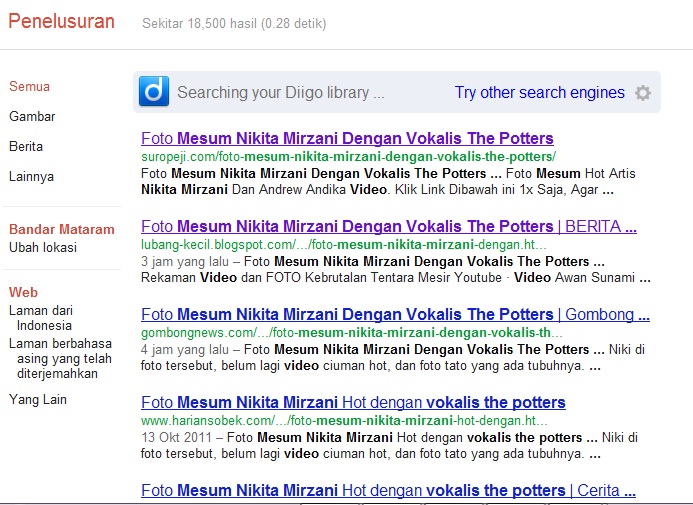Click the www.hariansobek.com URL text
This screenshot has height=505, width=693.
(x=344, y=420)
